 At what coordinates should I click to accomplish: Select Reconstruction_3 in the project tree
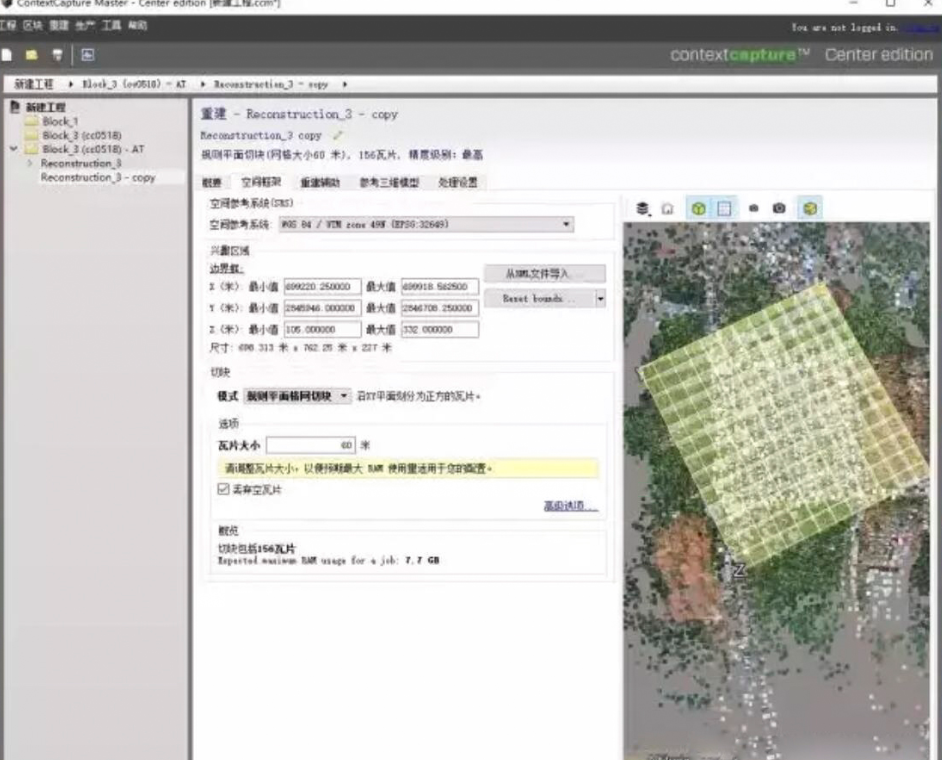click(81, 163)
